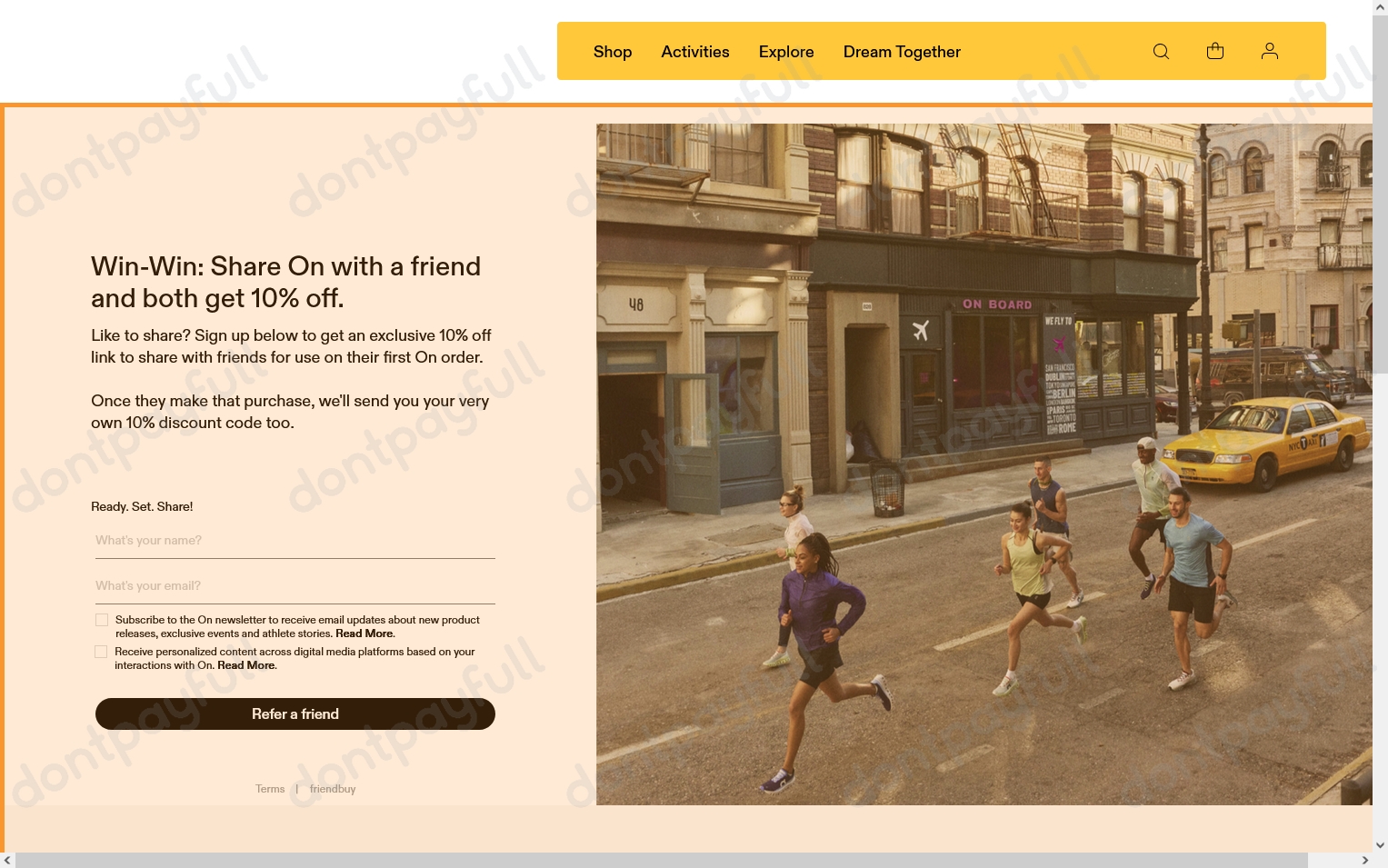Open the Activities menu
The height and width of the screenshot is (868, 1388).
coord(694,52)
